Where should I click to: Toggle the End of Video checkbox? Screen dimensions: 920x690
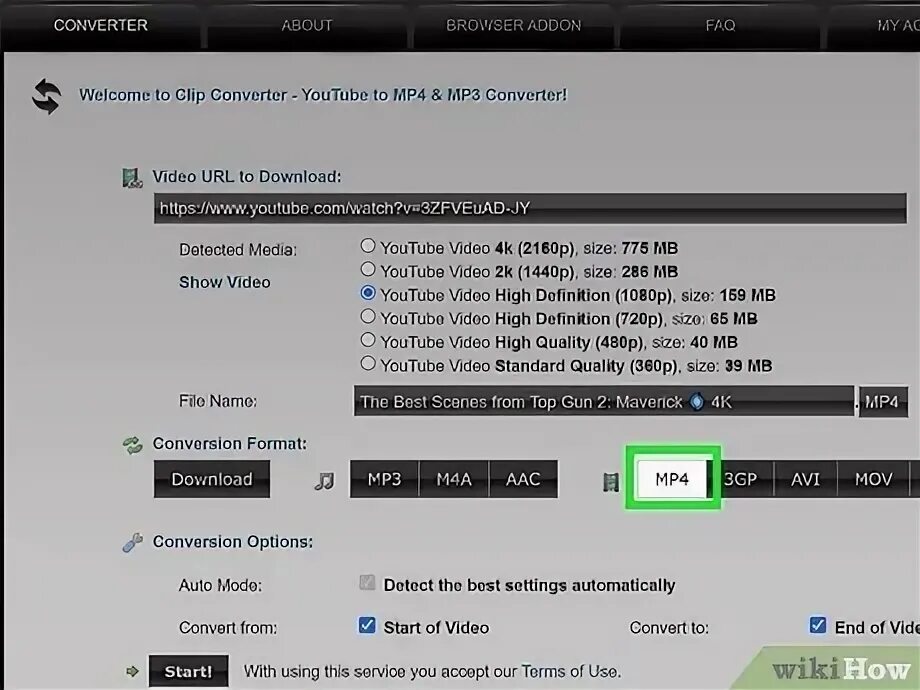click(817, 625)
